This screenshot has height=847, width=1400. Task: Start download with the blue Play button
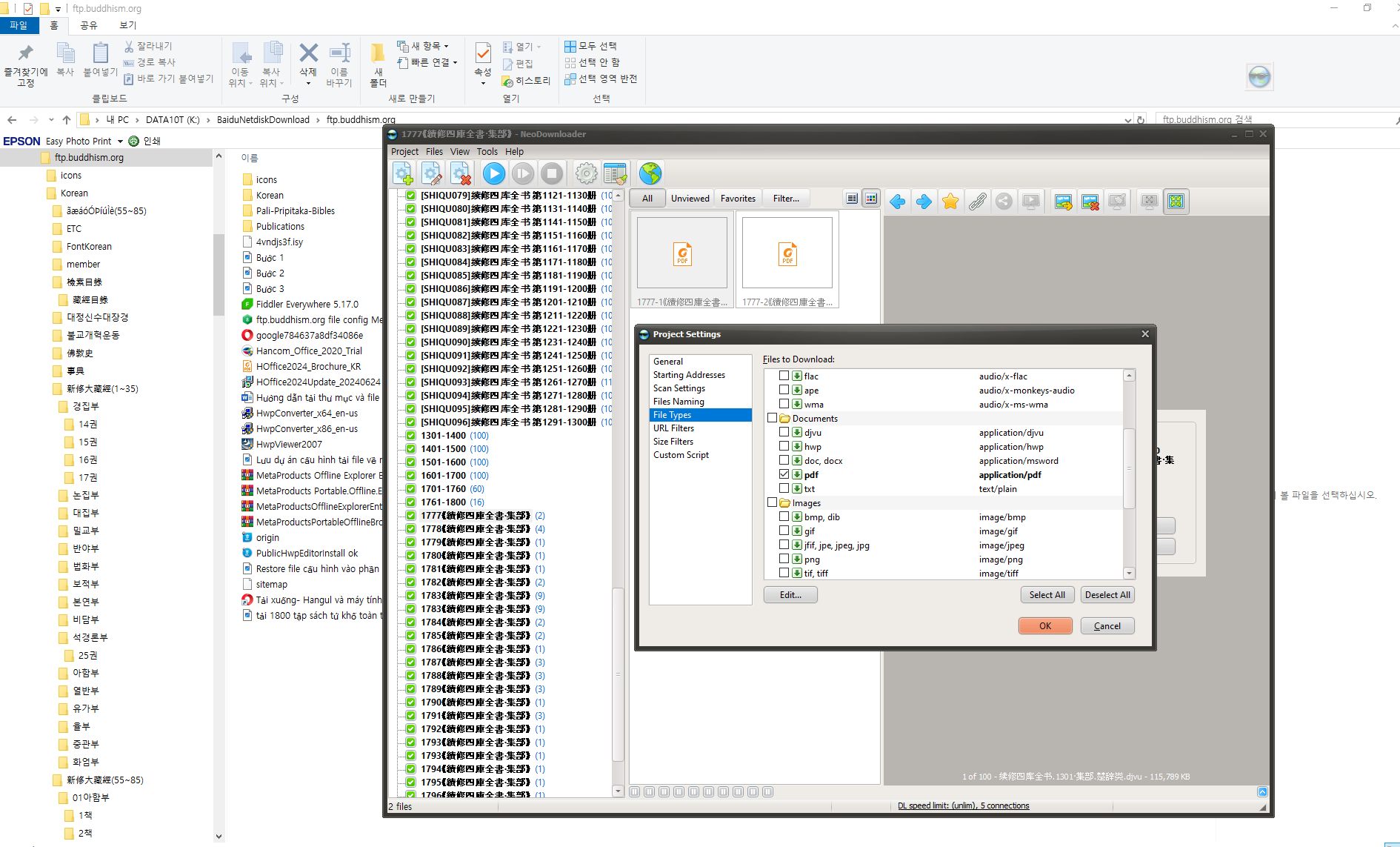(493, 174)
